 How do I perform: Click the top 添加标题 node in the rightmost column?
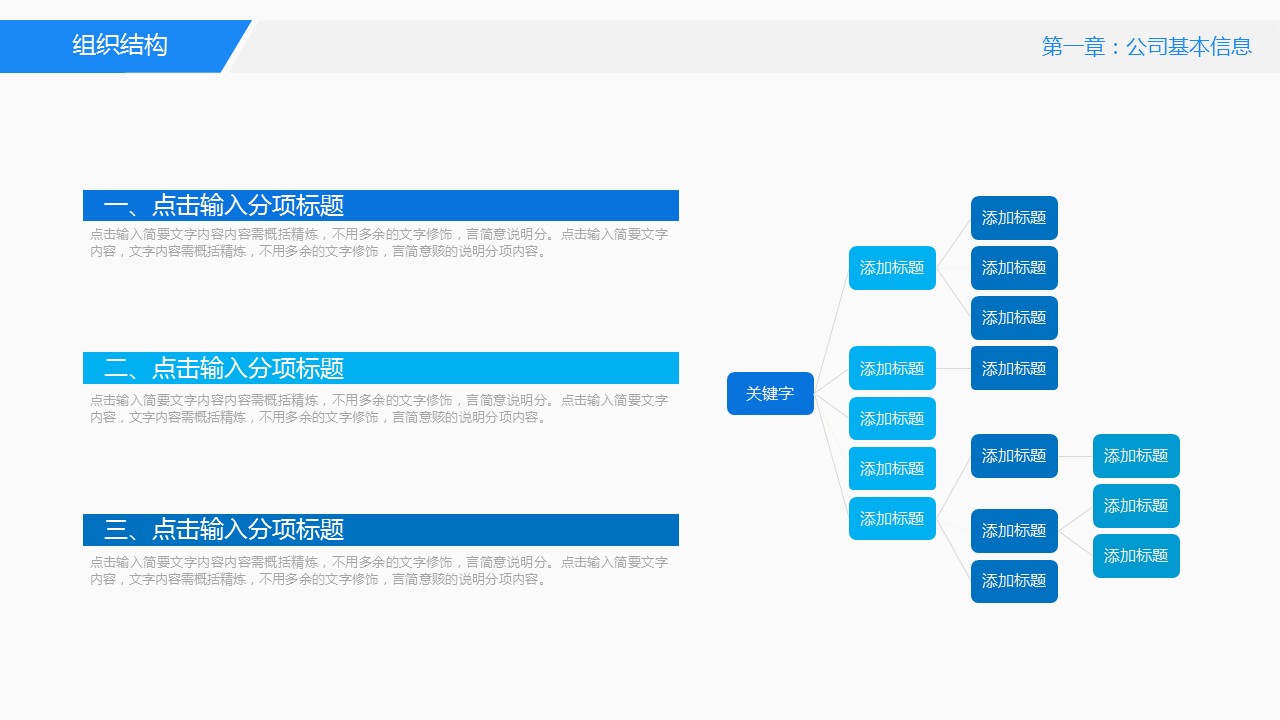1136,456
